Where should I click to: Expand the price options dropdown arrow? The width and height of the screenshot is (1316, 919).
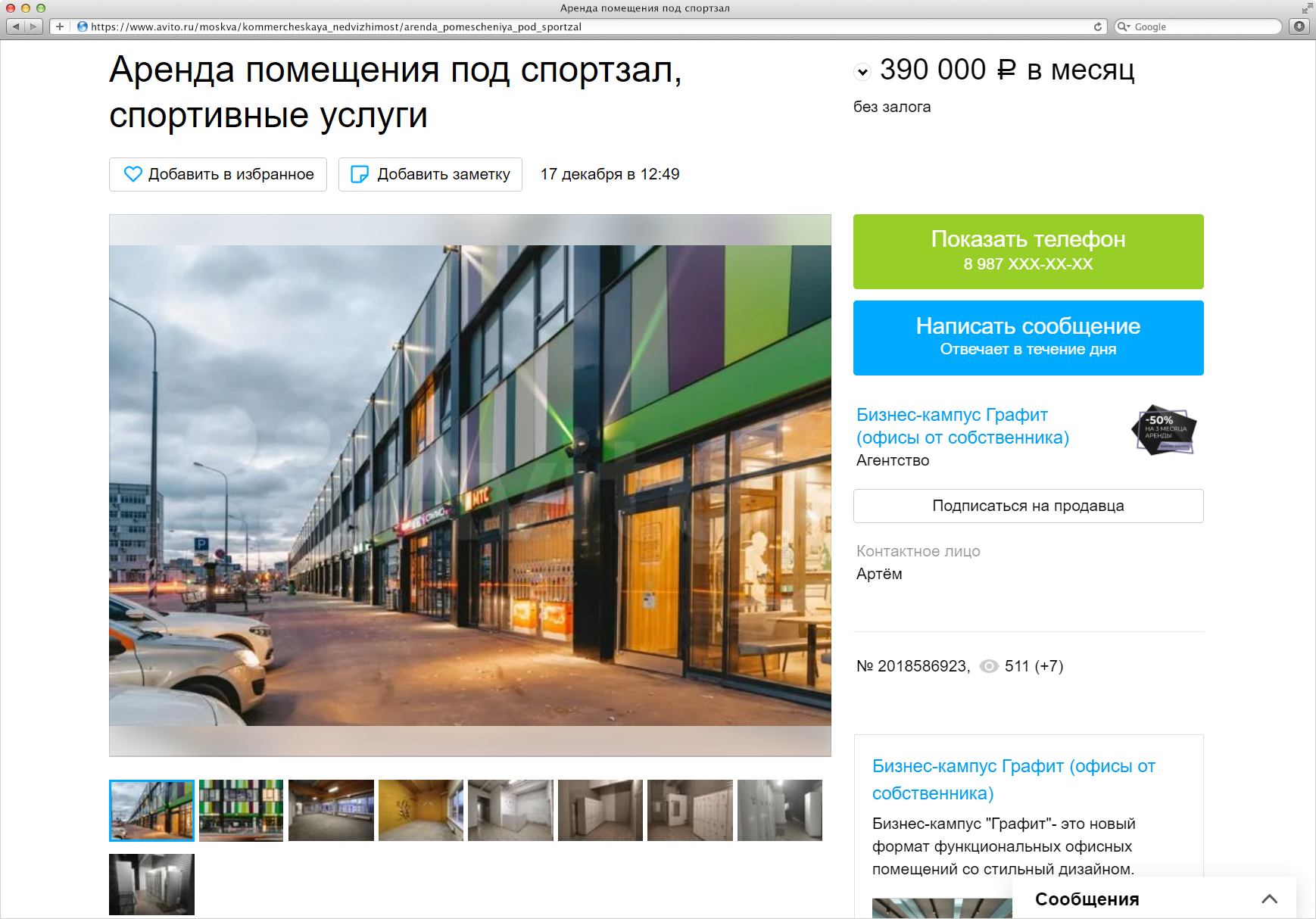862,73
